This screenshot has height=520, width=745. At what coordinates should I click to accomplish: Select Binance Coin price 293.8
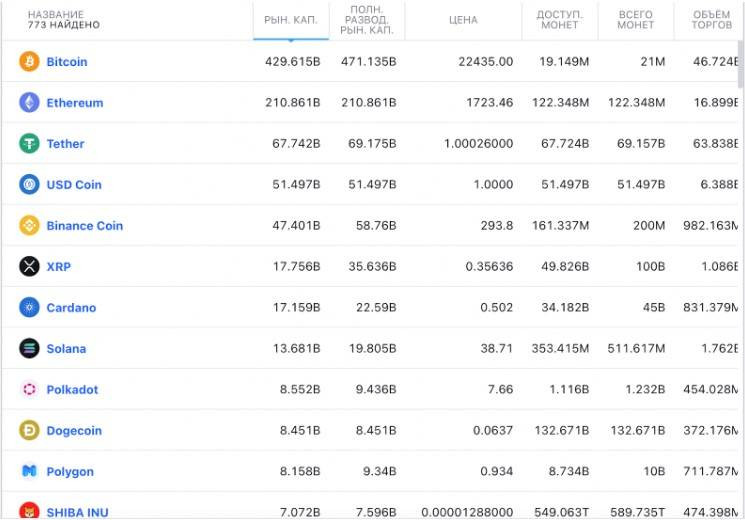coord(497,226)
